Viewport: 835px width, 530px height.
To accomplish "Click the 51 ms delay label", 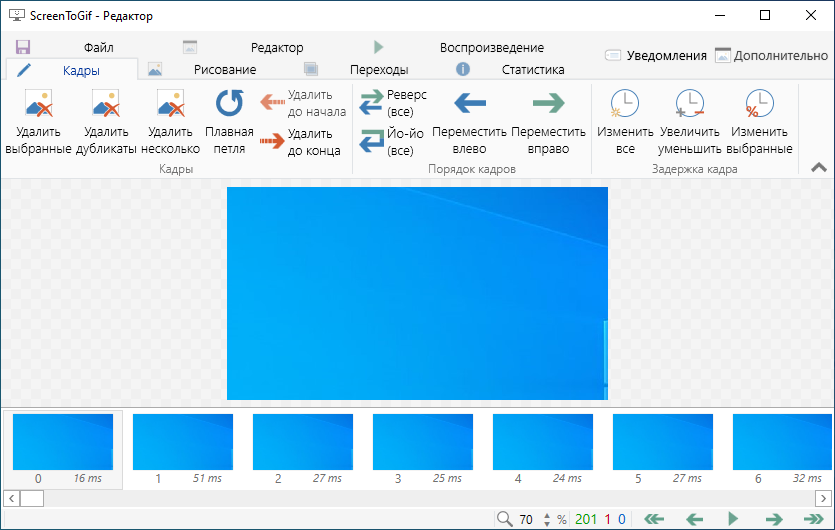I will [207, 478].
